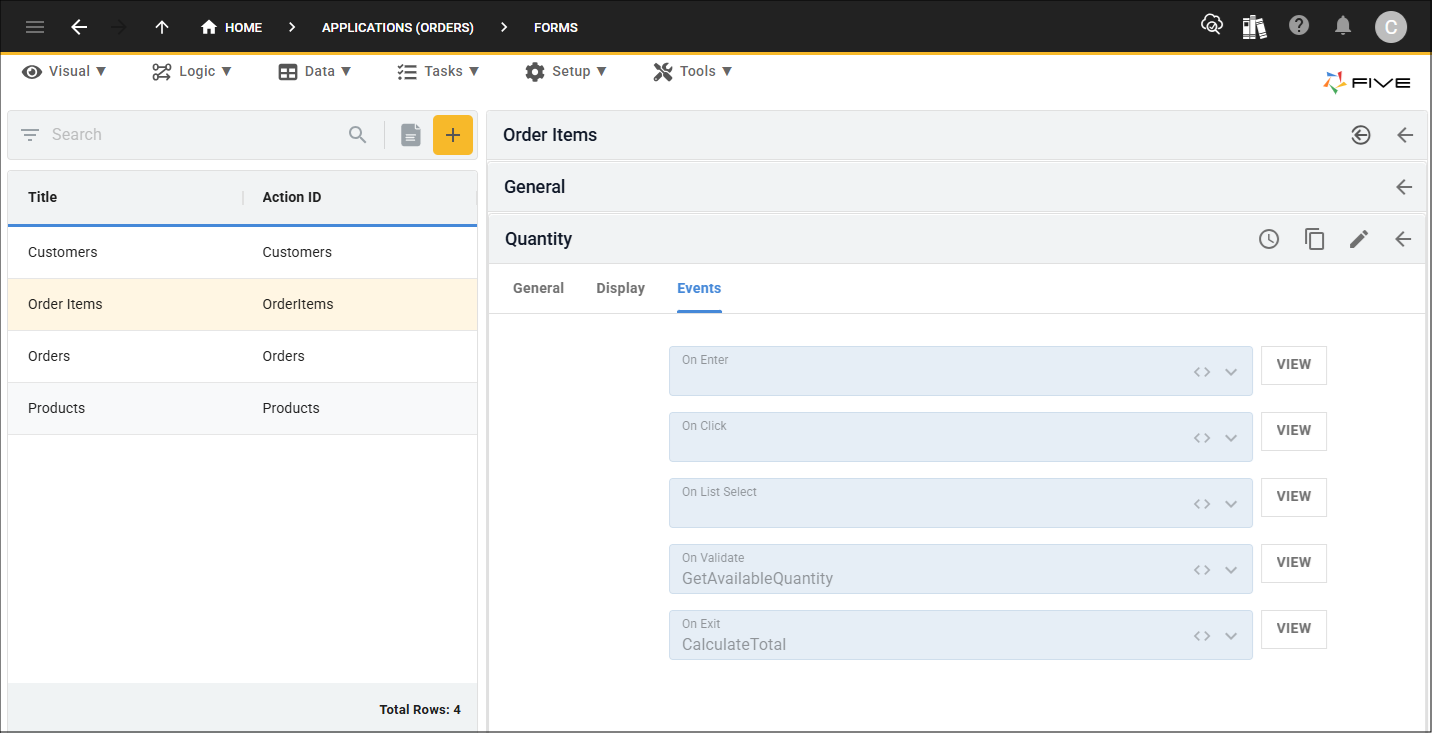Open the hamburger navigation menu
Screen dimensions: 1432x733
(x=35, y=27)
